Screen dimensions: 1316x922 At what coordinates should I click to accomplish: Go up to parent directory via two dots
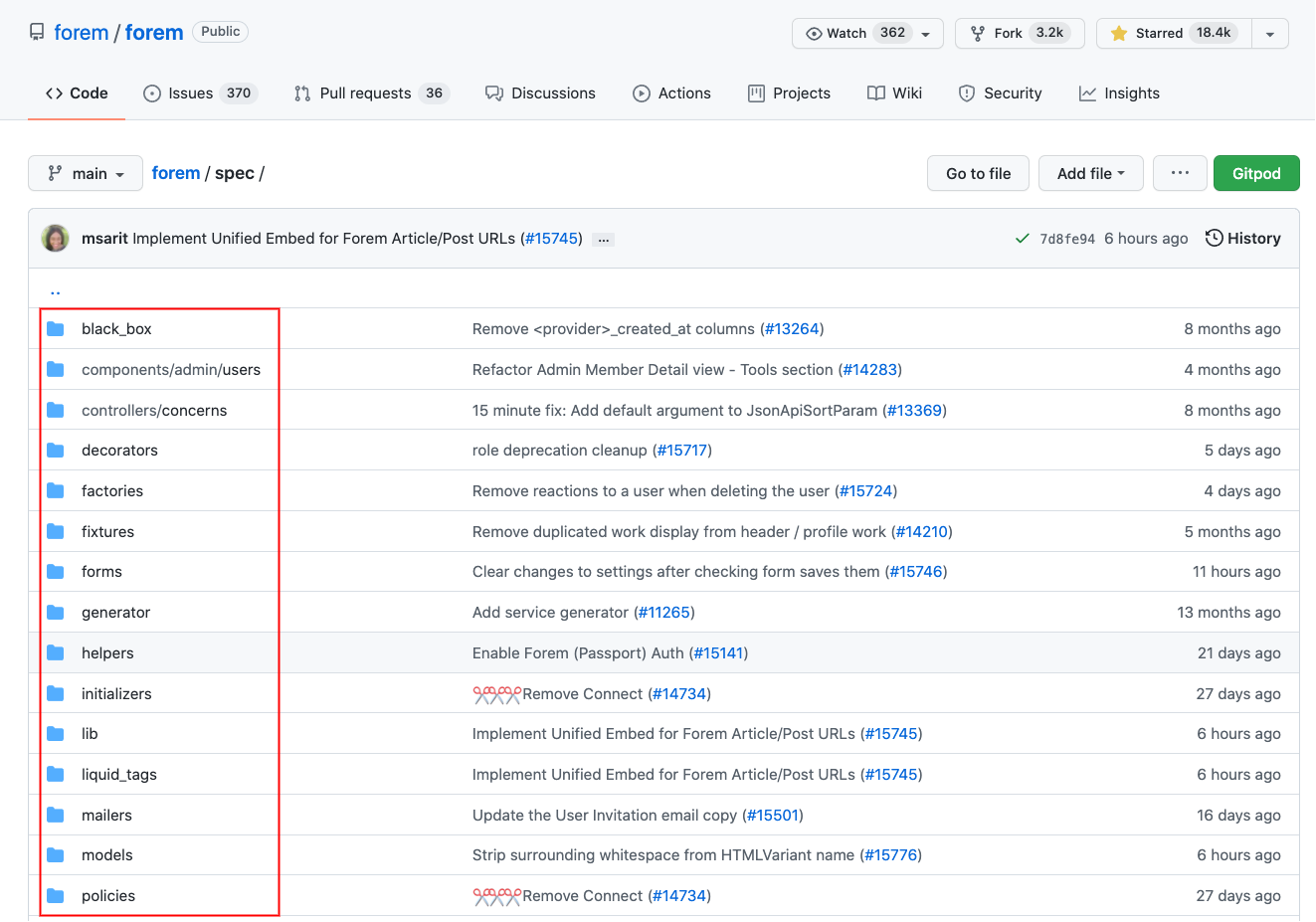56,290
